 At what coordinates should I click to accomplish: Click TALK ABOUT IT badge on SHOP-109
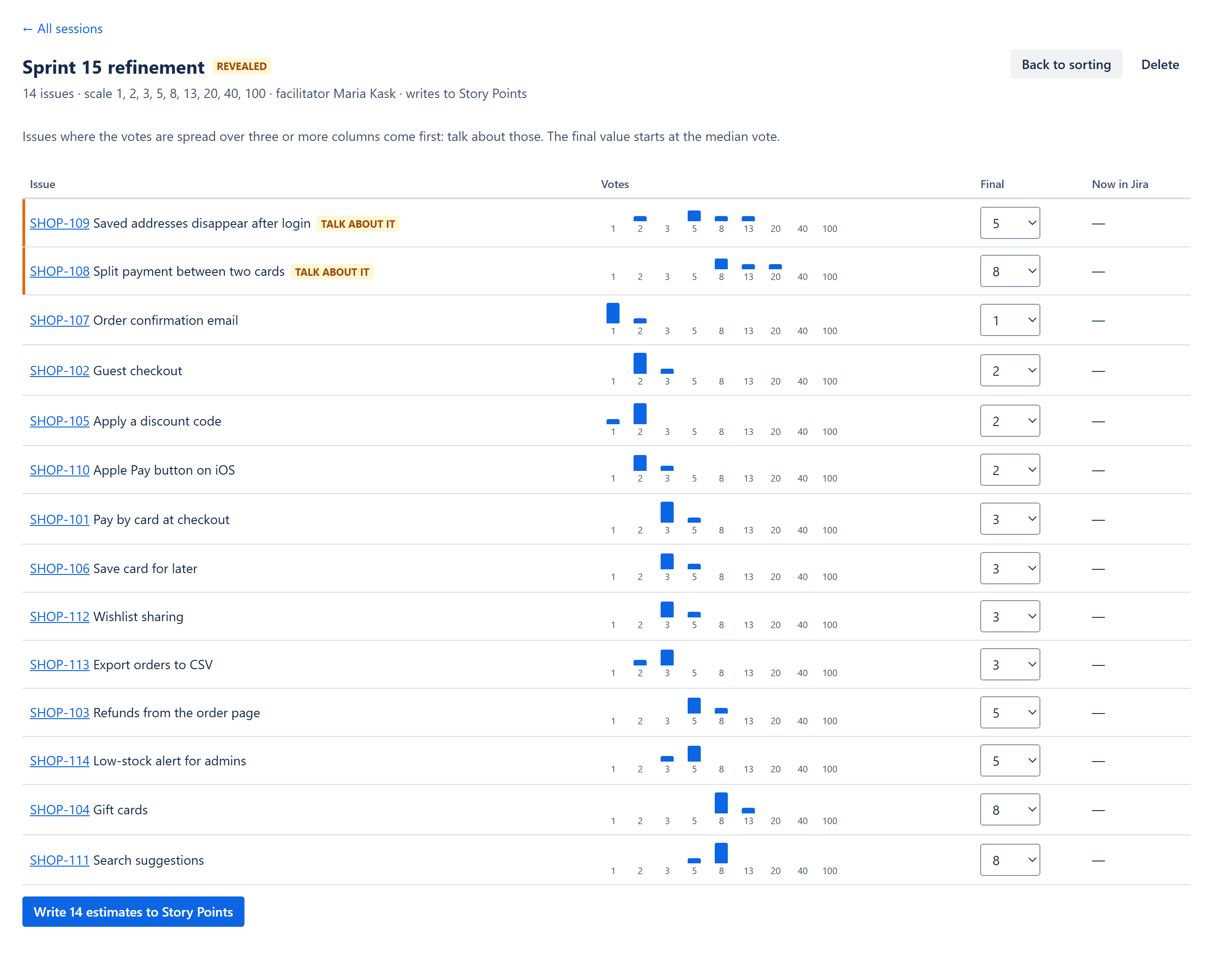[x=358, y=224]
